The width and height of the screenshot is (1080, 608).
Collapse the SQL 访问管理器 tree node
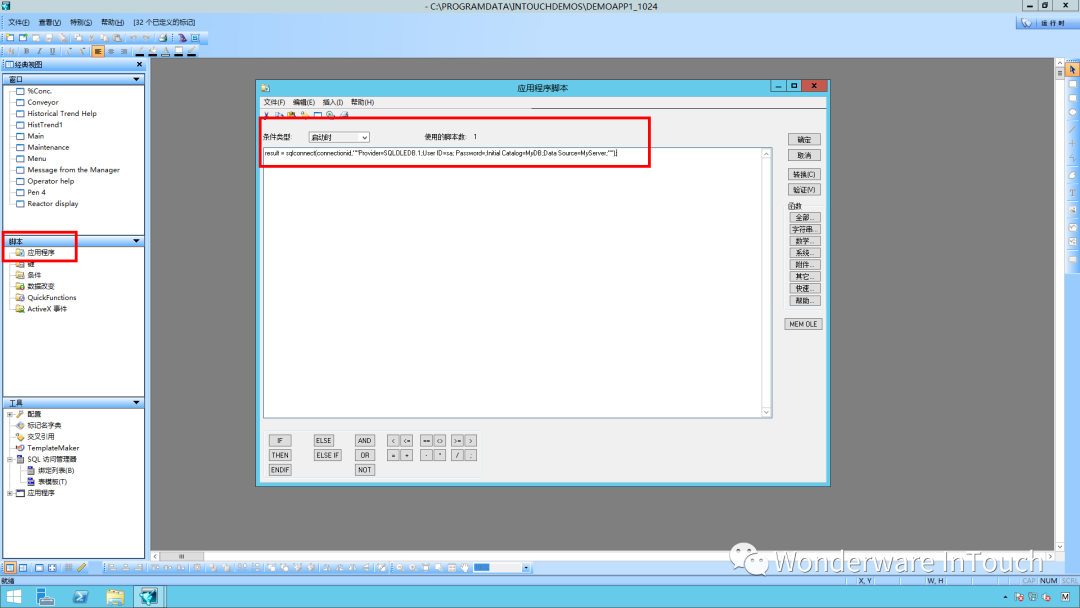pos(9,458)
